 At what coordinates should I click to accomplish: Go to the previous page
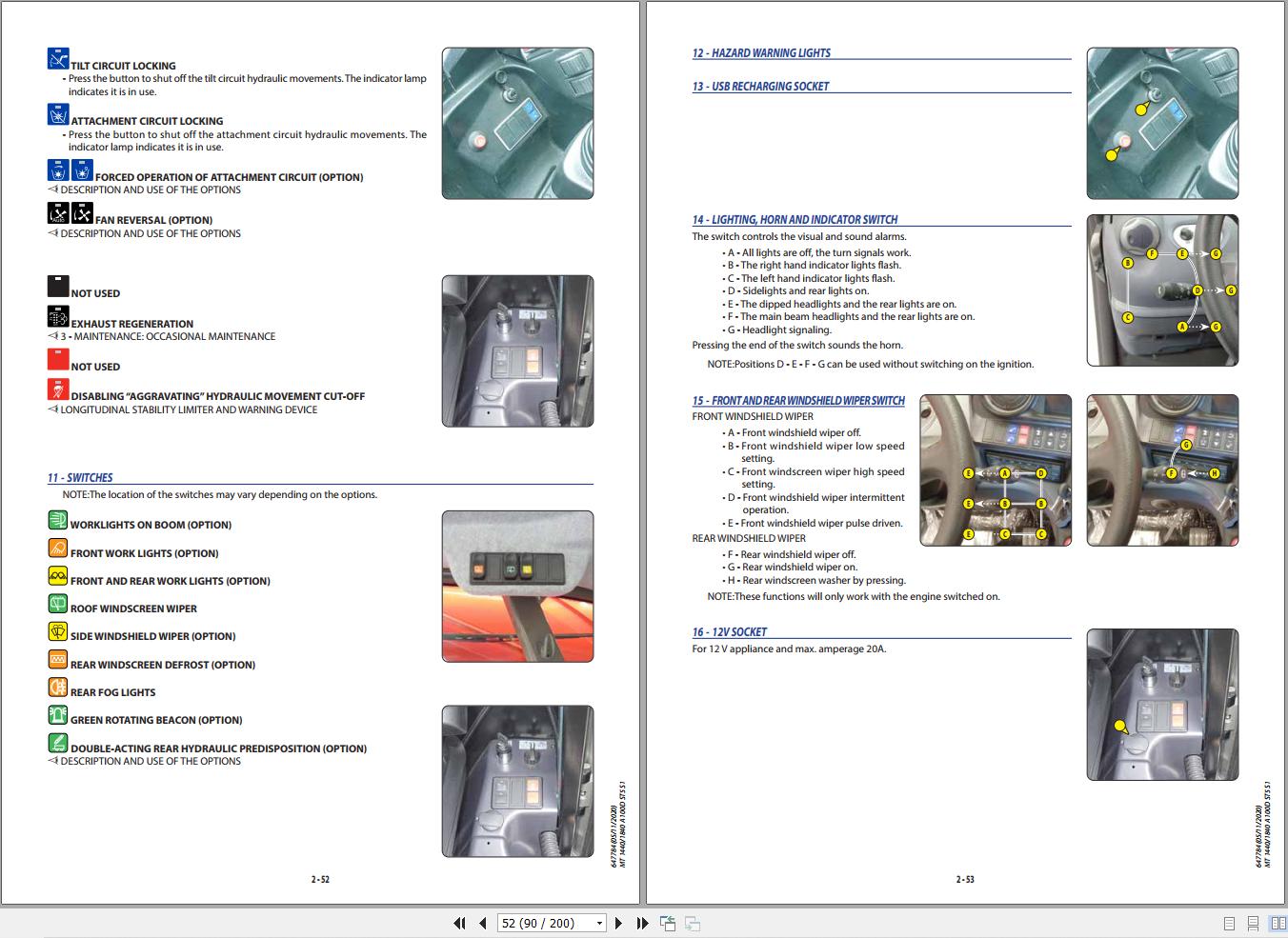(482, 923)
